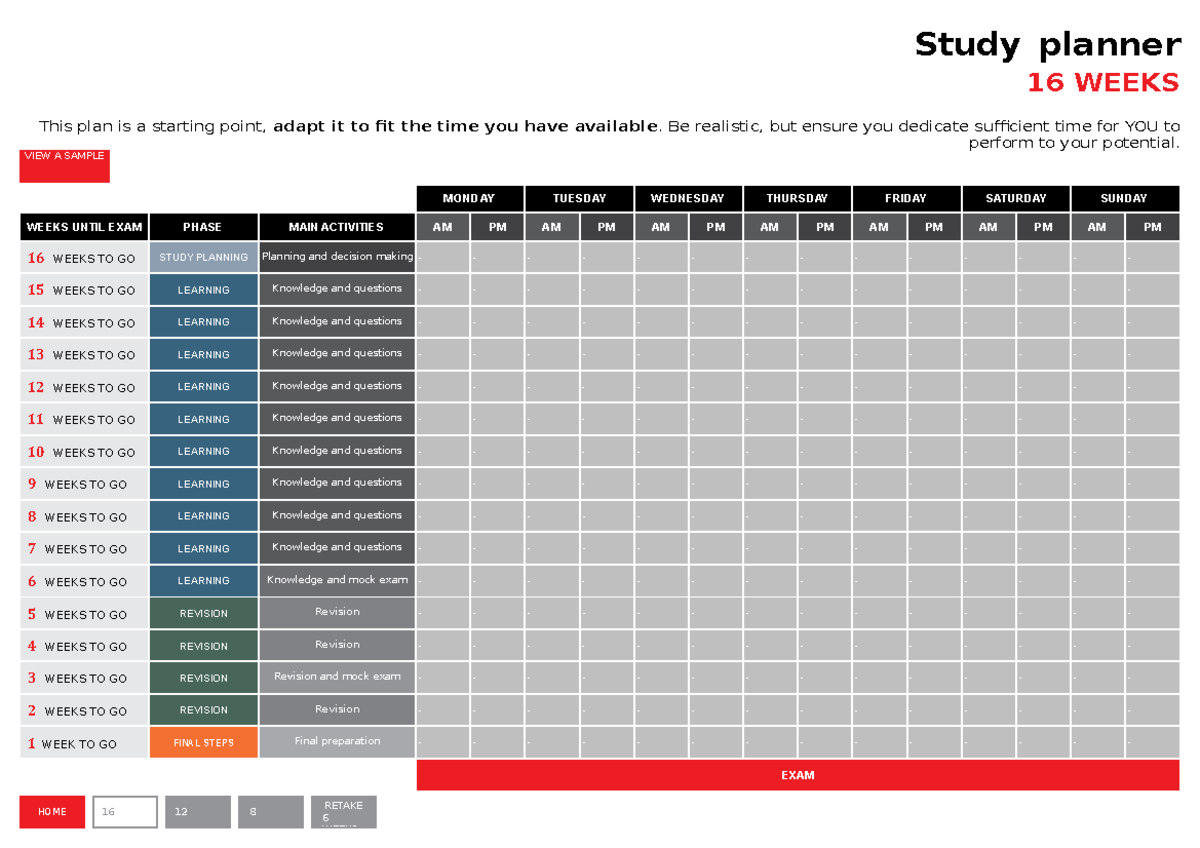Viewport: 1200px width, 848px height.
Task: Select the REVISION phase for week 5
Action: pos(203,613)
